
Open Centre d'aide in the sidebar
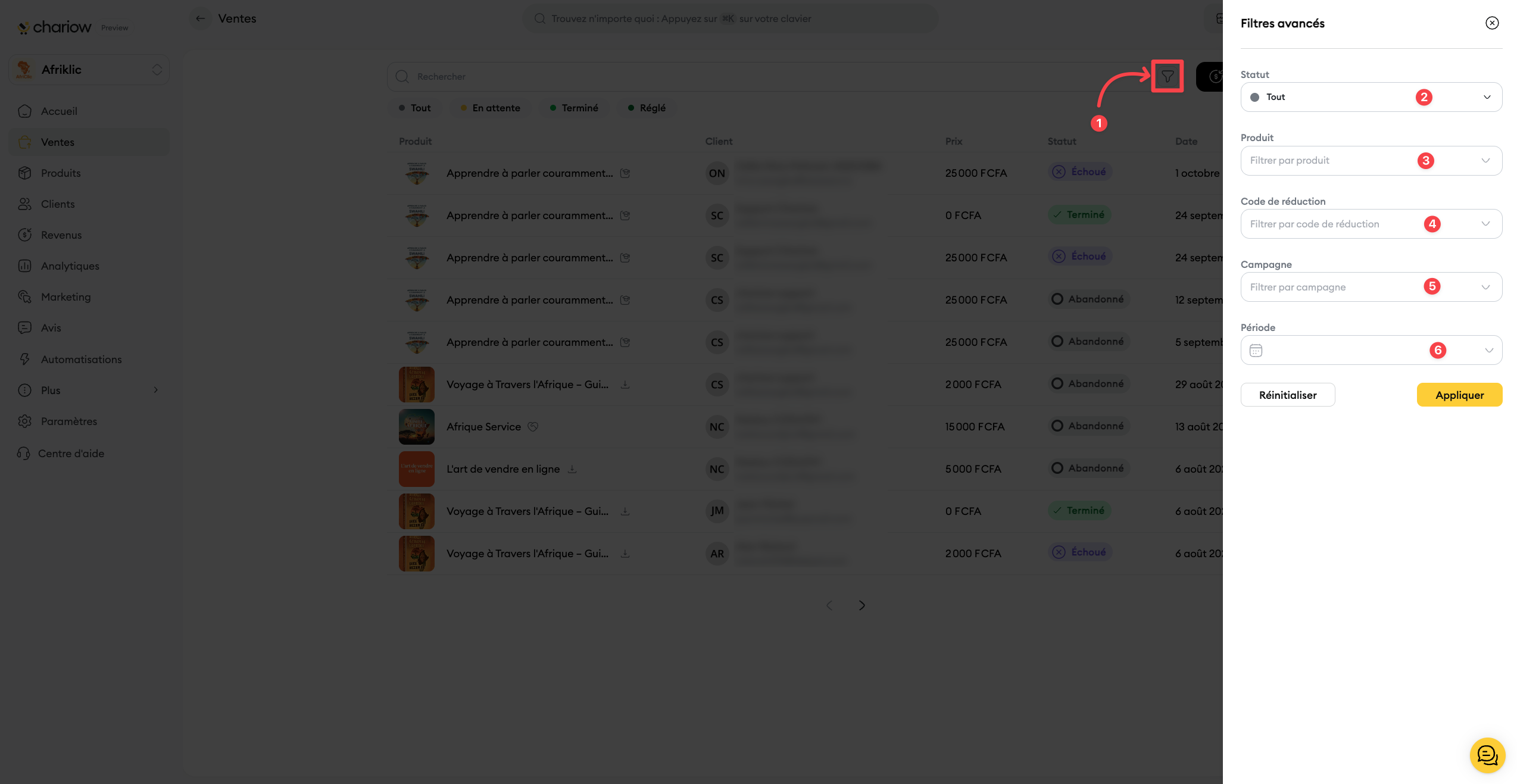tap(71, 454)
